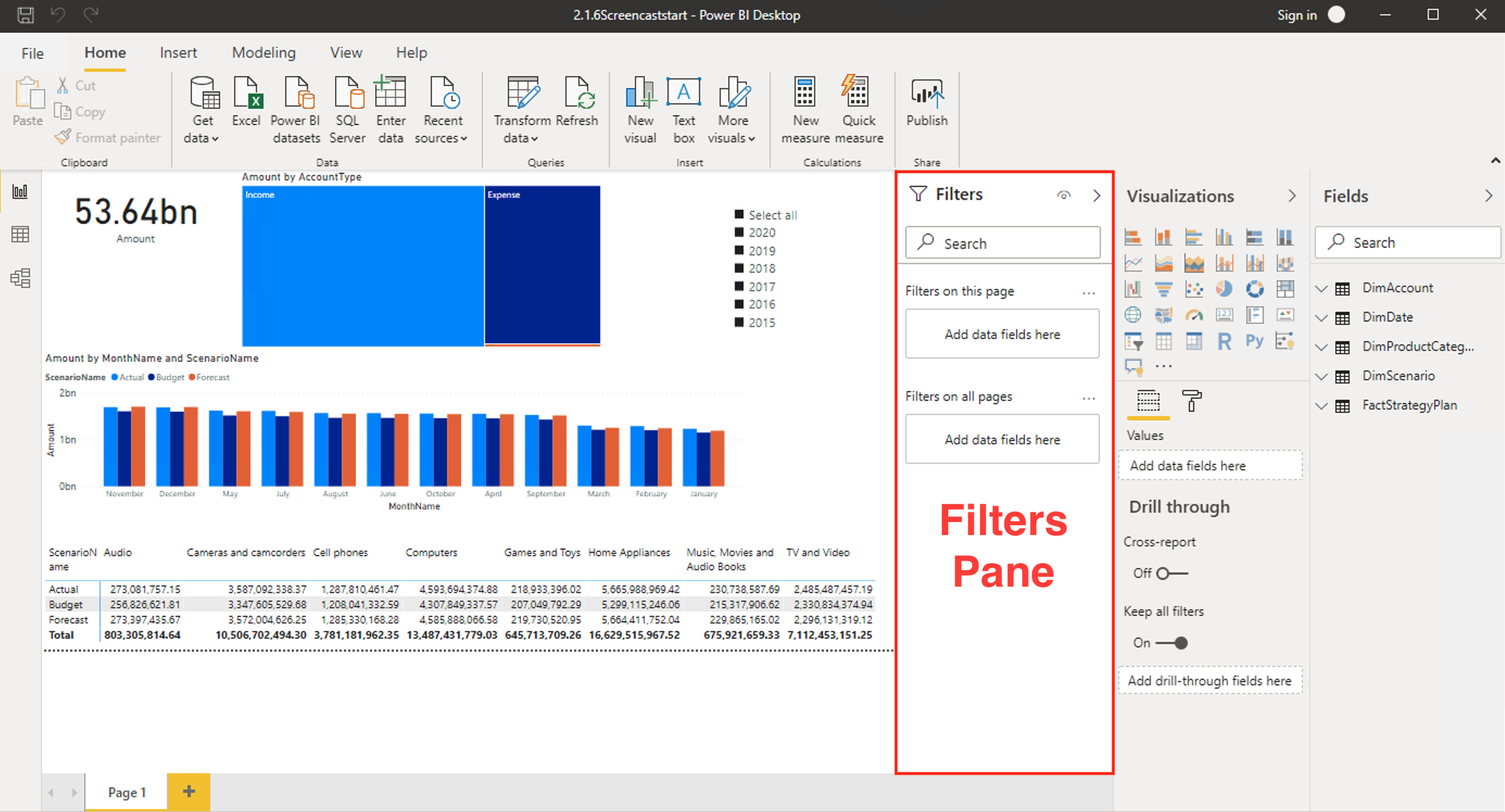
Task: Open the Report view icon in sidebar
Action: click(x=21, y=192)
